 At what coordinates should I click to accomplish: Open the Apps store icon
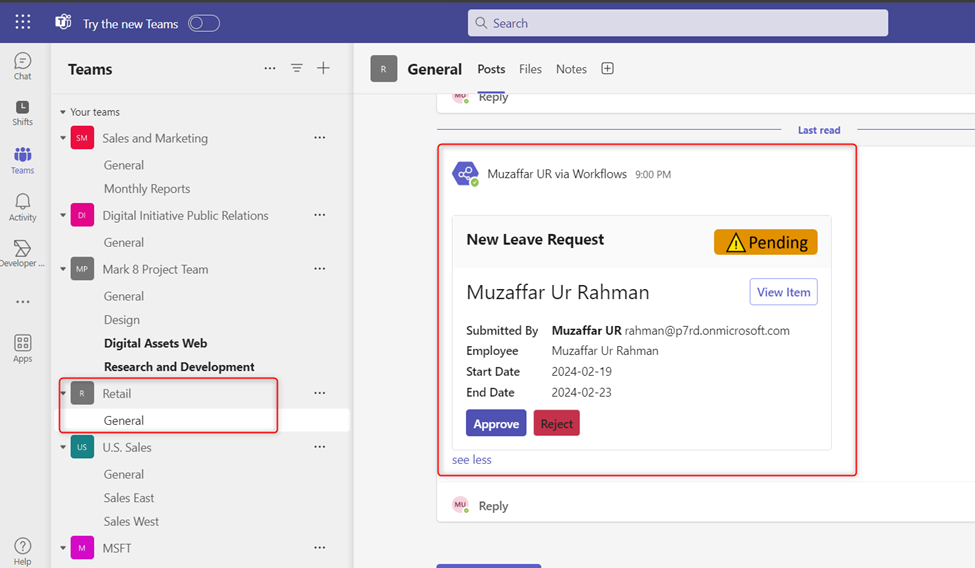coord(22,348)
